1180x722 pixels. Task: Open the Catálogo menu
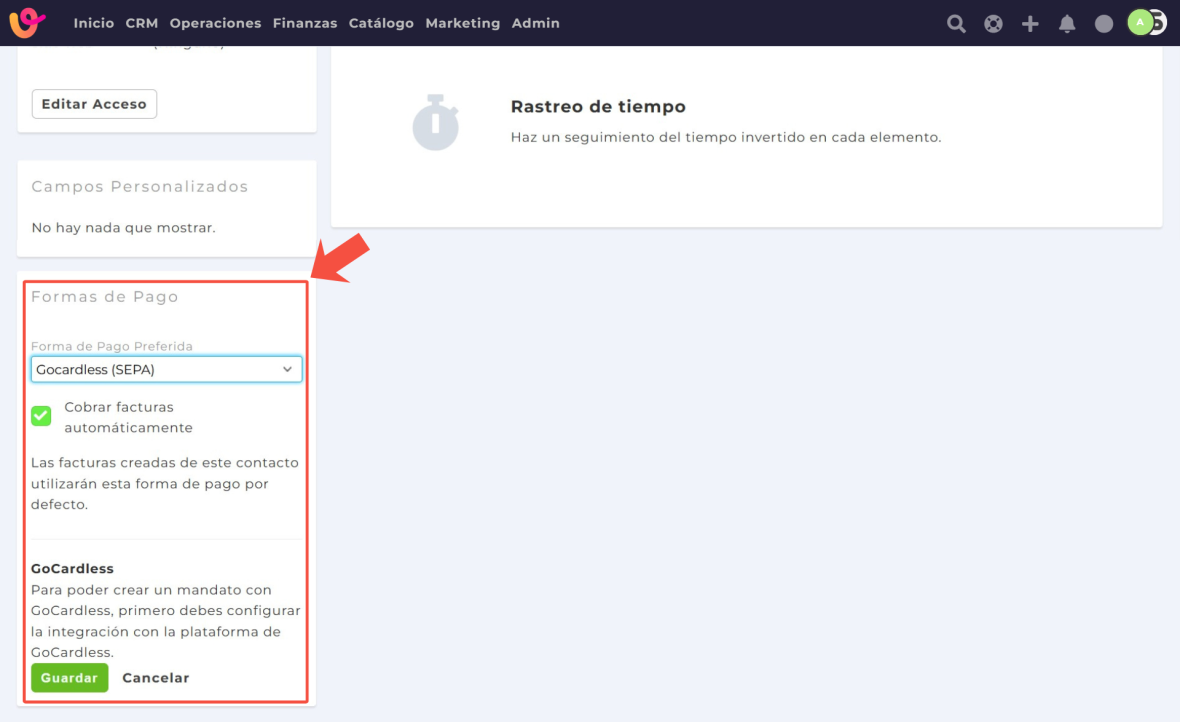[381, 23]
